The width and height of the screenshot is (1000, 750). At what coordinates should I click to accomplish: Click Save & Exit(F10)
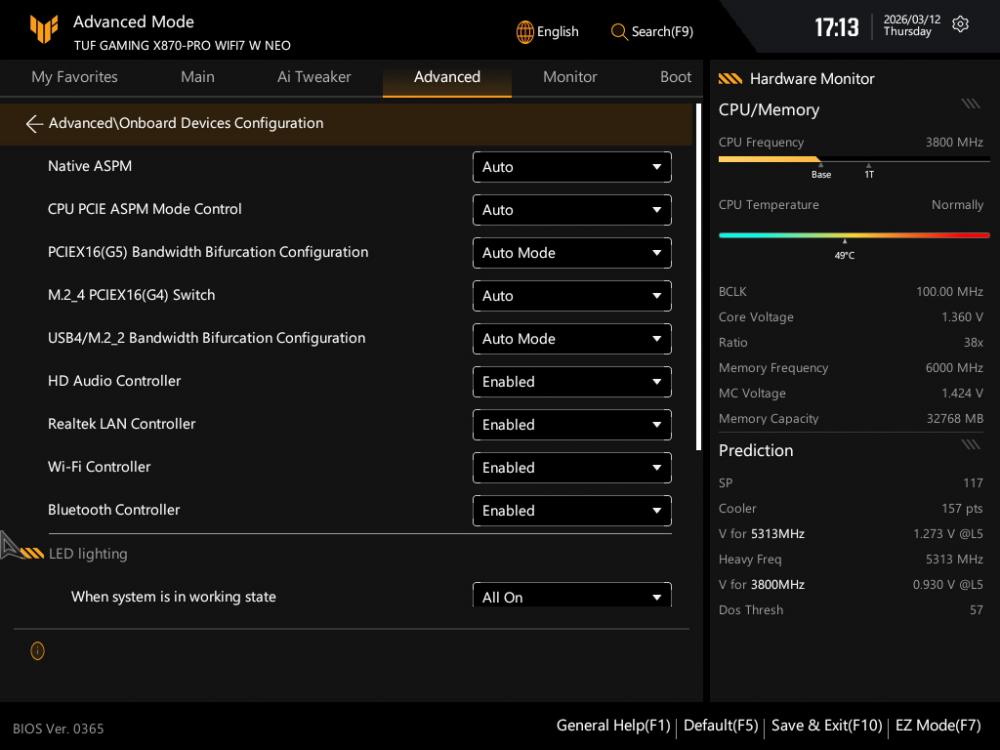tap(826, 726)
